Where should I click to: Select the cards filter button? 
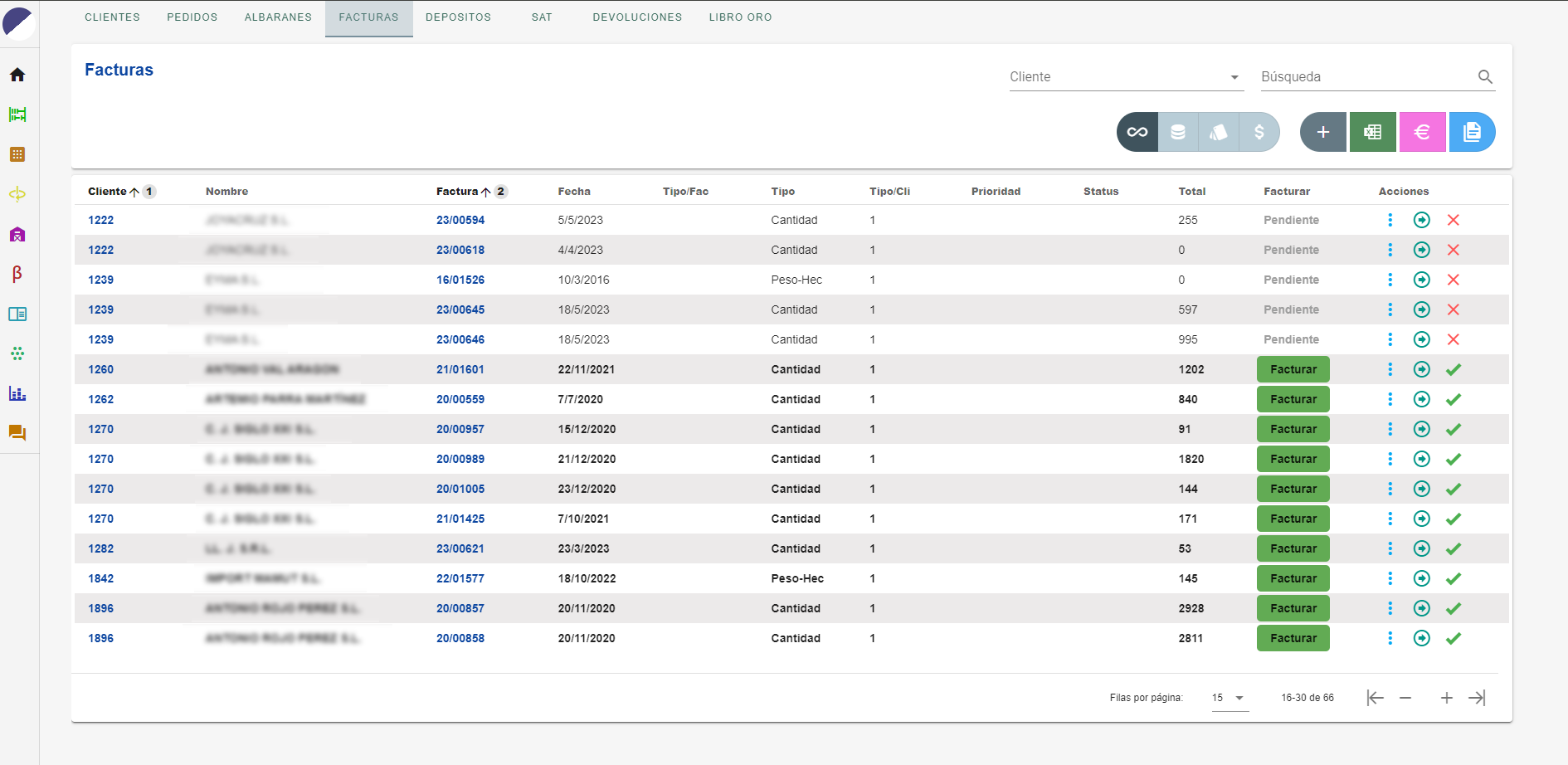(x=1219, y=132)
